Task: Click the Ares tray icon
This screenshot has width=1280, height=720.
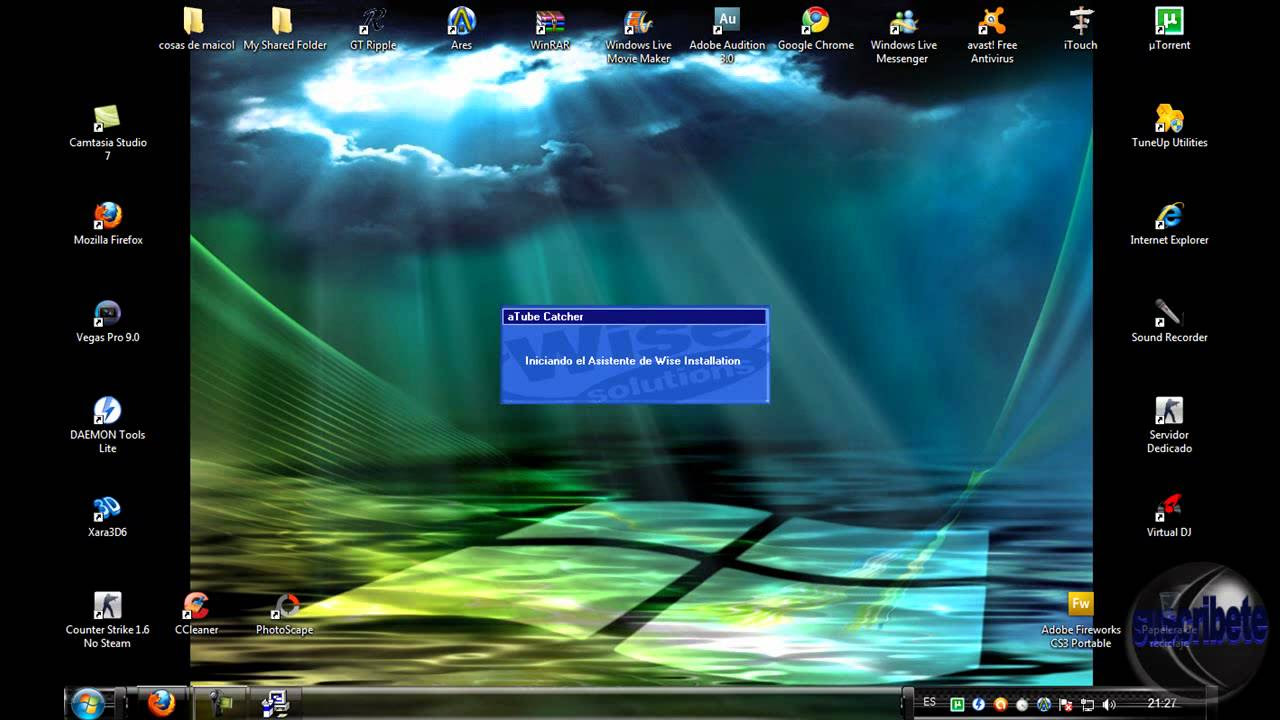Action: click(x=1044, y=704)
